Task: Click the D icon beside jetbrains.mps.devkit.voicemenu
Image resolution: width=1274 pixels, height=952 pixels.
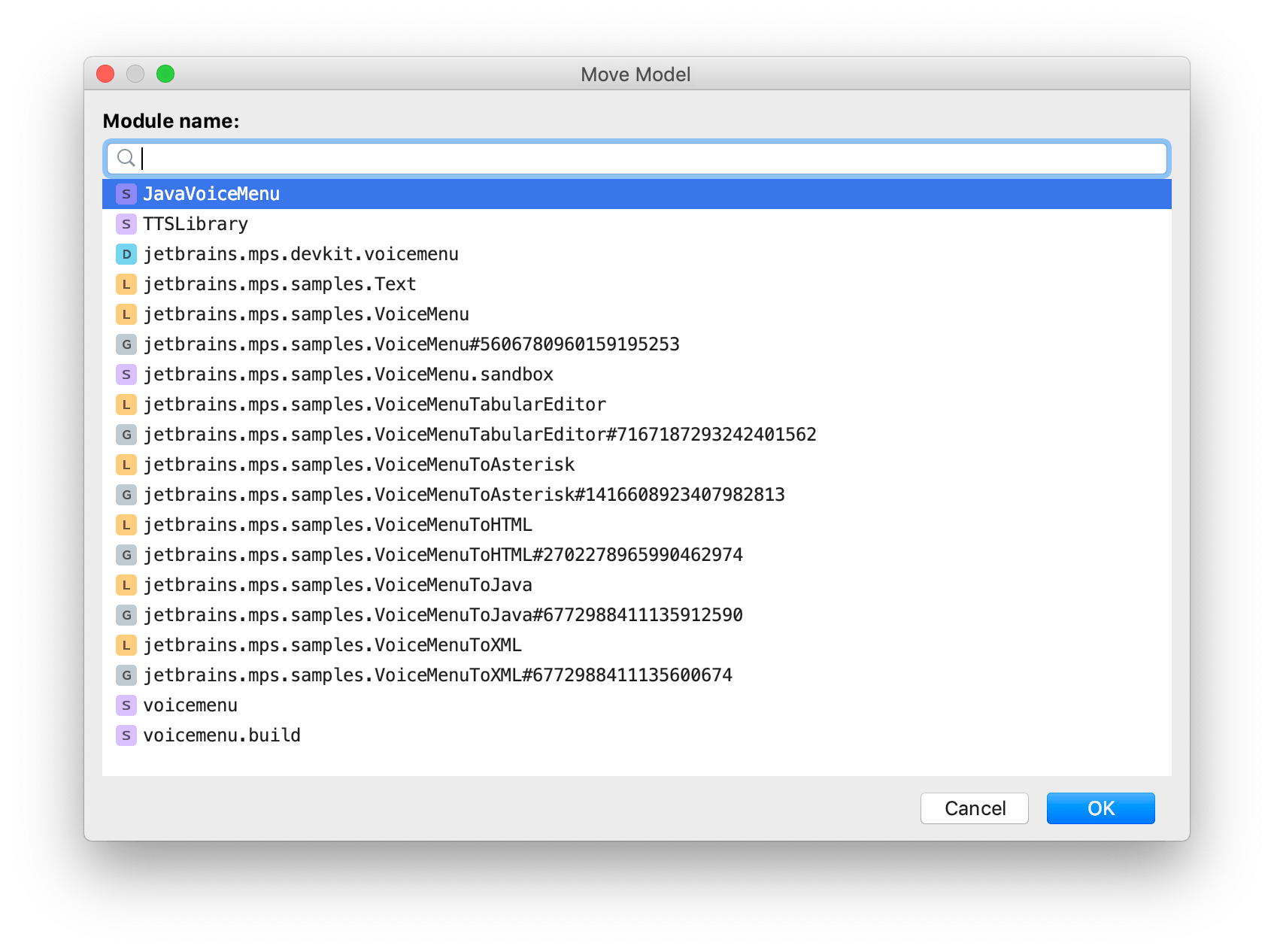Action: (x=126, y=253)
